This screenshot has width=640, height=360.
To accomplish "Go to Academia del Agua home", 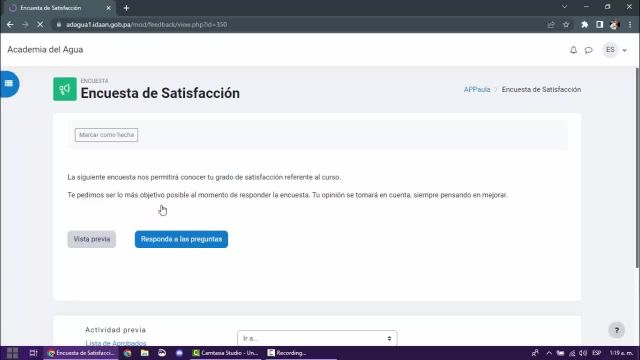I will point(45,50).
